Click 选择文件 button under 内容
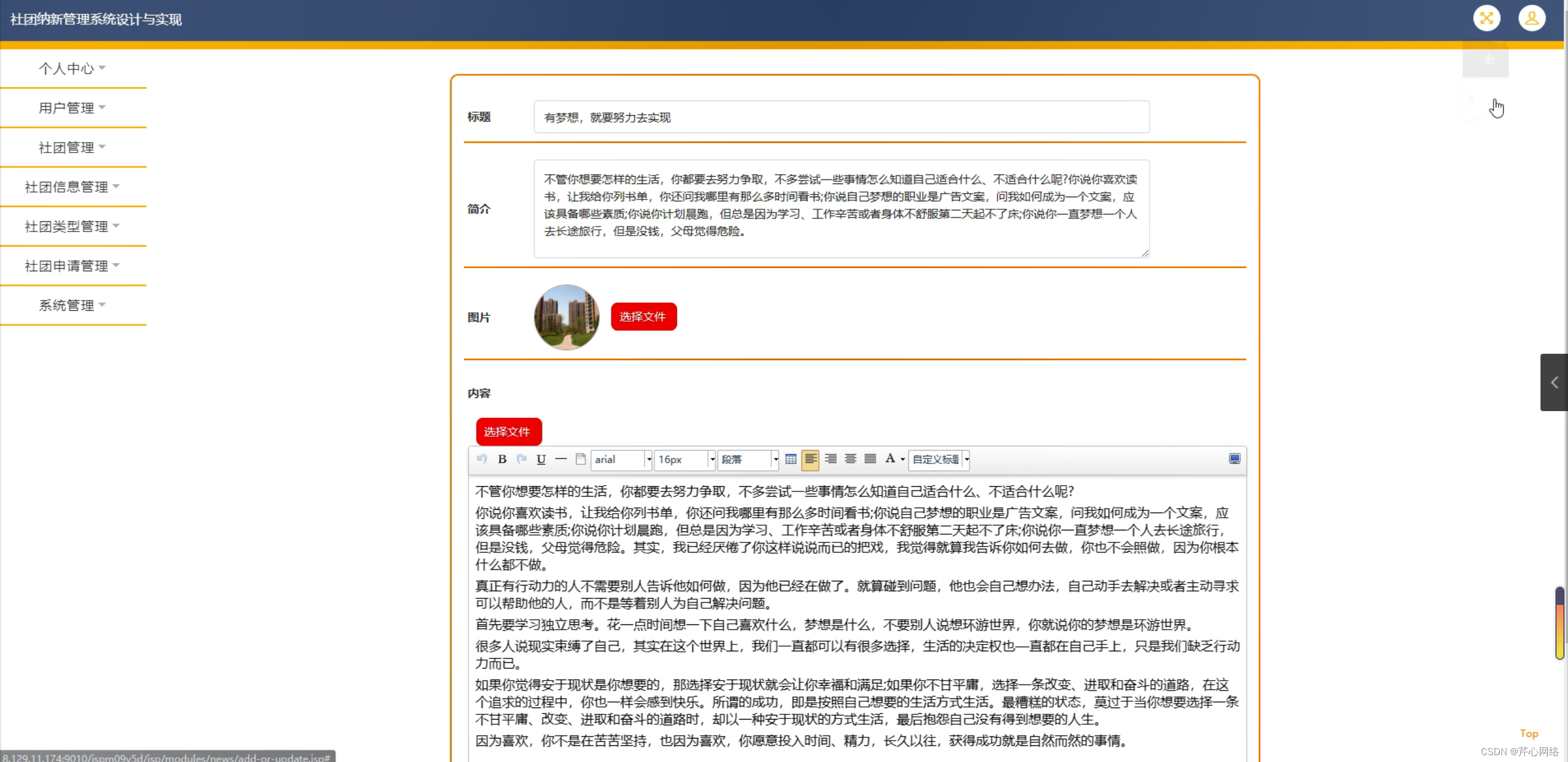The image size is (1568, 762). point(508,432)
